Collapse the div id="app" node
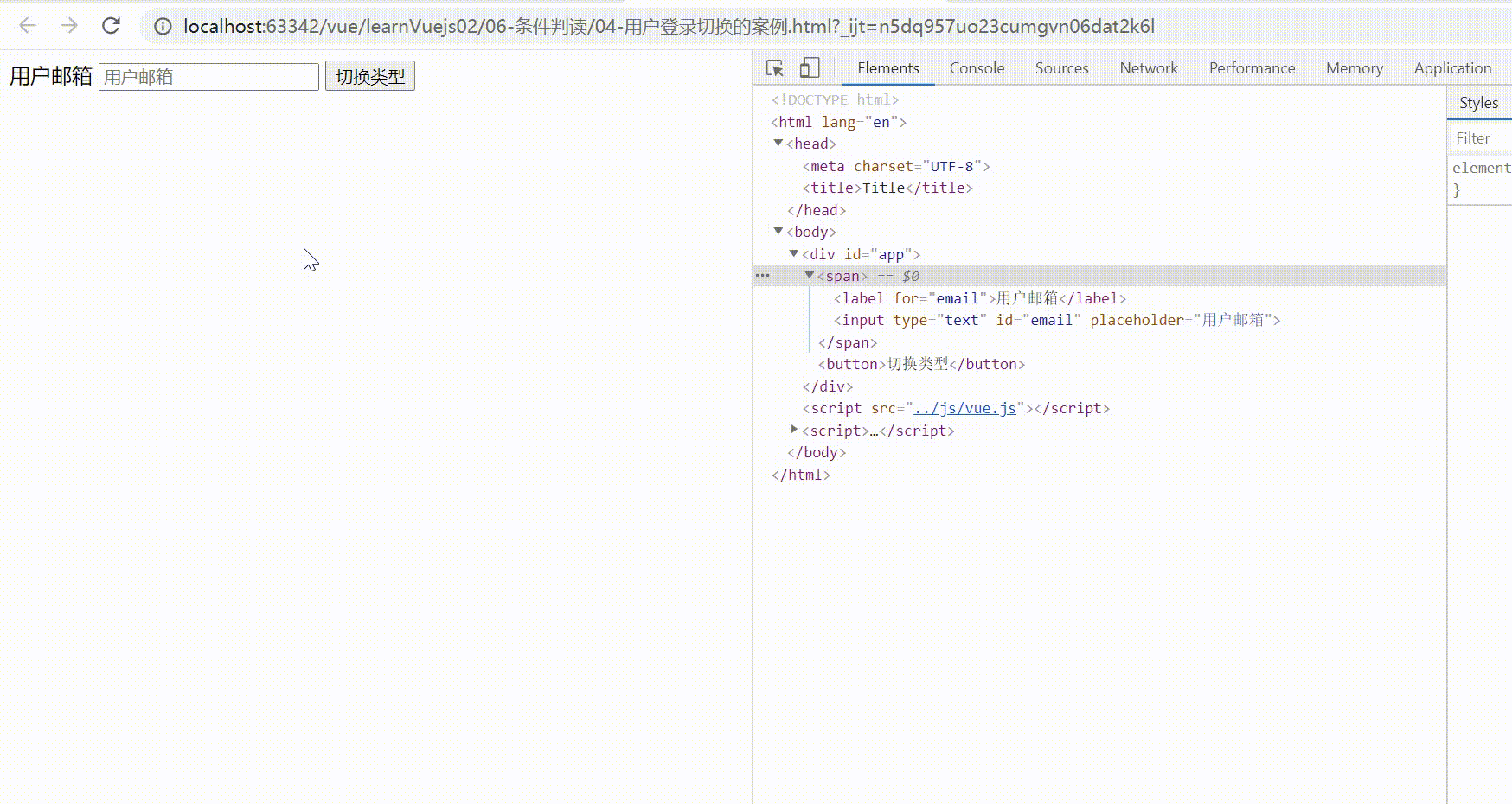1512x804 pixels. pyautogui.click(x=794, y=254)
